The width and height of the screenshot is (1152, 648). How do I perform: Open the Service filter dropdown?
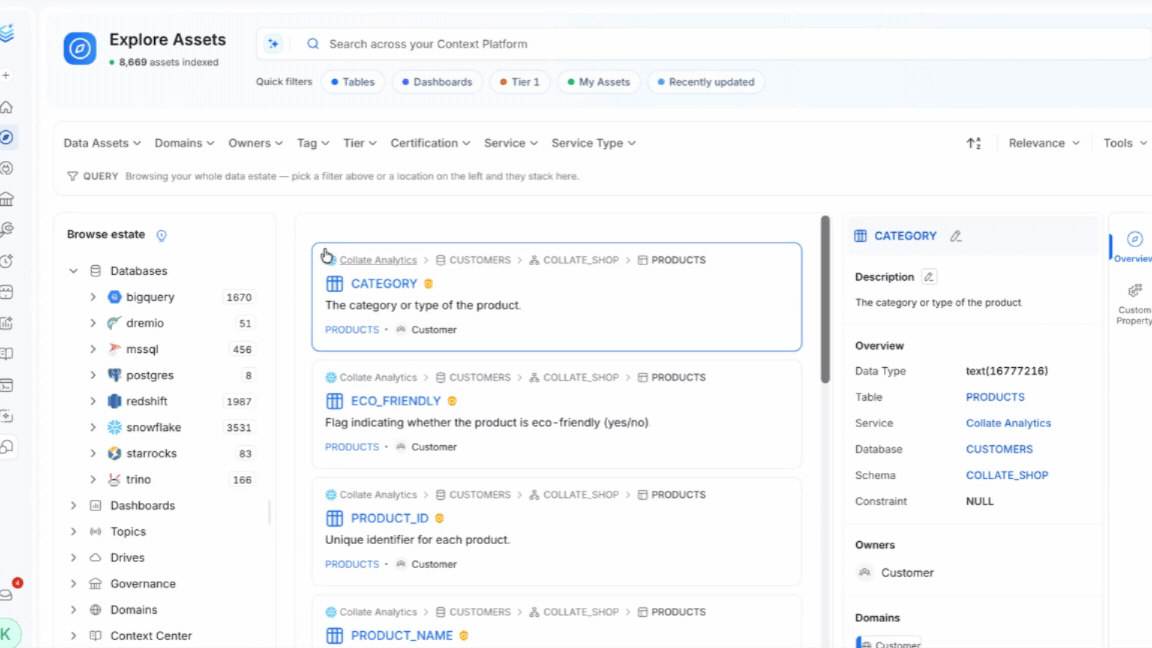coord(511,143)
